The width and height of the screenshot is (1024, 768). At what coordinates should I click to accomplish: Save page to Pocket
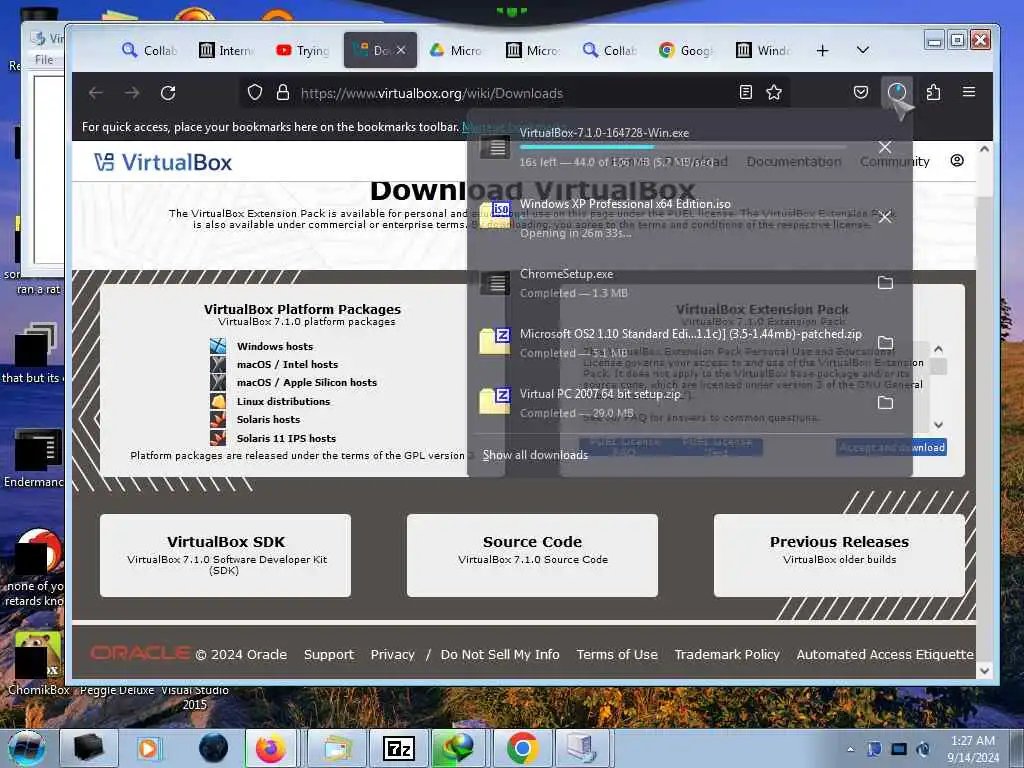coord(861,93)
